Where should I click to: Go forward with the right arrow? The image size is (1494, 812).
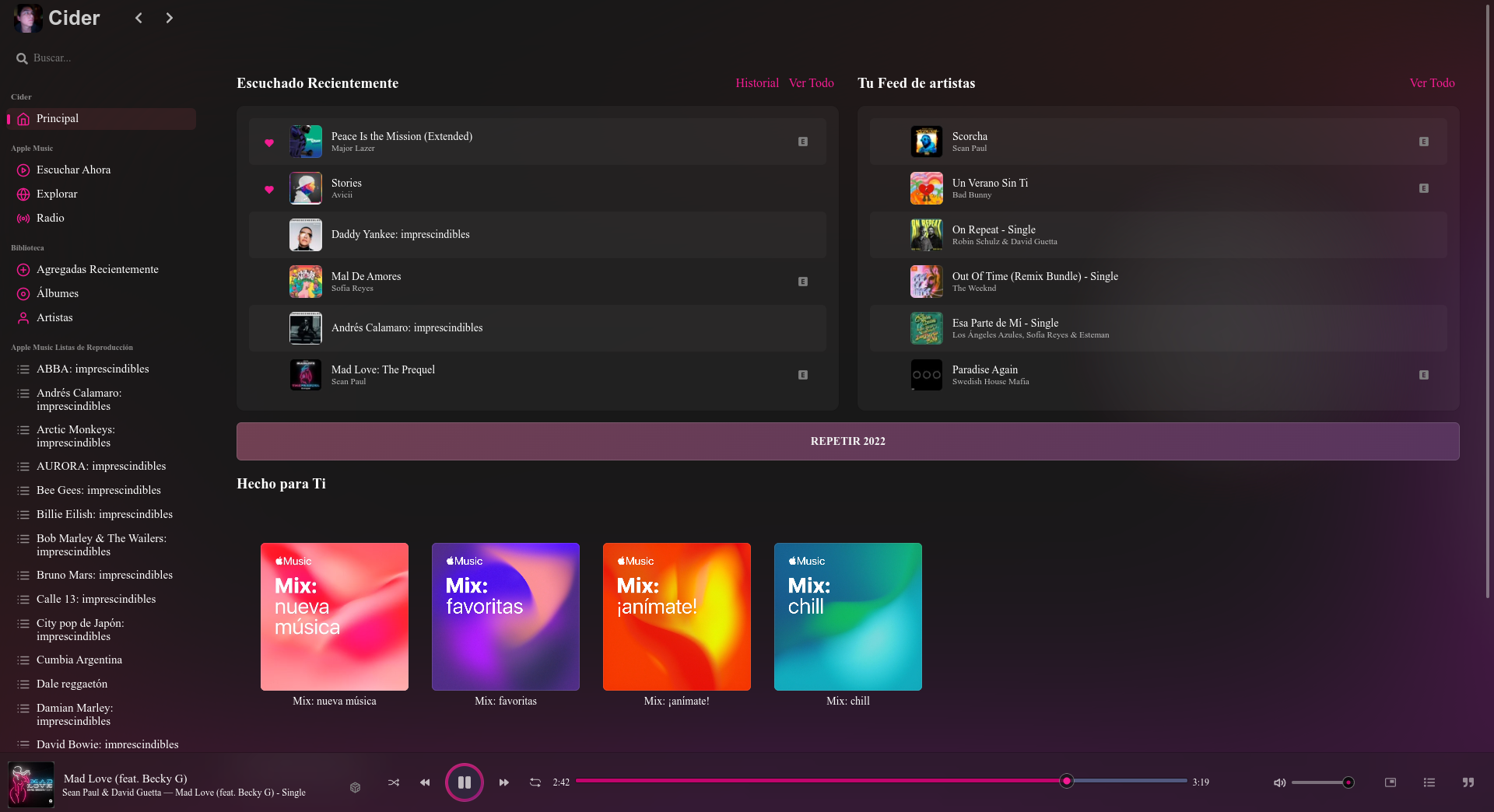(169, 18)
